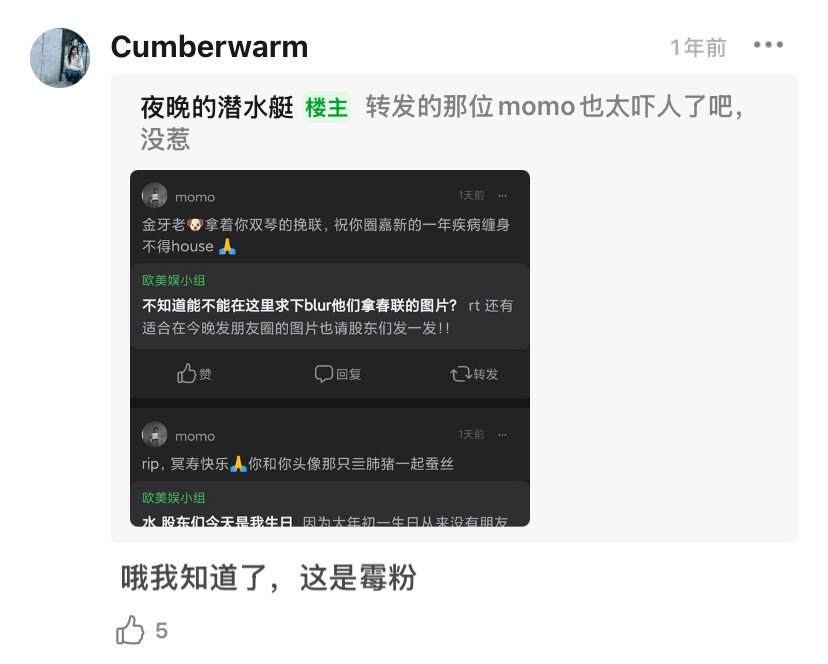
Task: Click the quoted text 转发的那位momo
Action: click(x=470, y=107)
